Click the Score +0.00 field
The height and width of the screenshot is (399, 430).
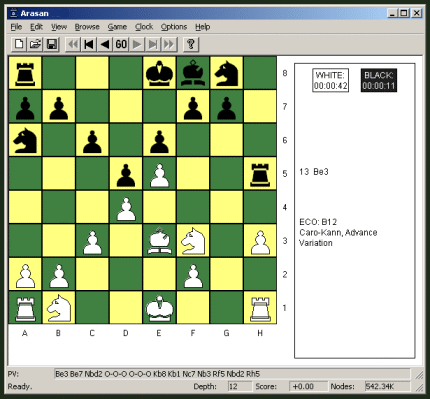tap(308, 387)
